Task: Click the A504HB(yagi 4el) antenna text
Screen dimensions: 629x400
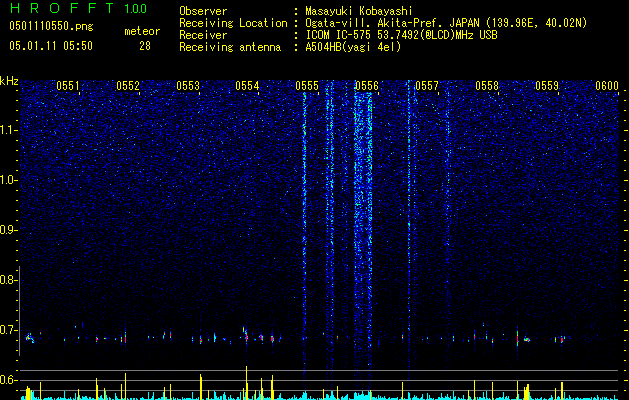Action: (x=353, y=47)
